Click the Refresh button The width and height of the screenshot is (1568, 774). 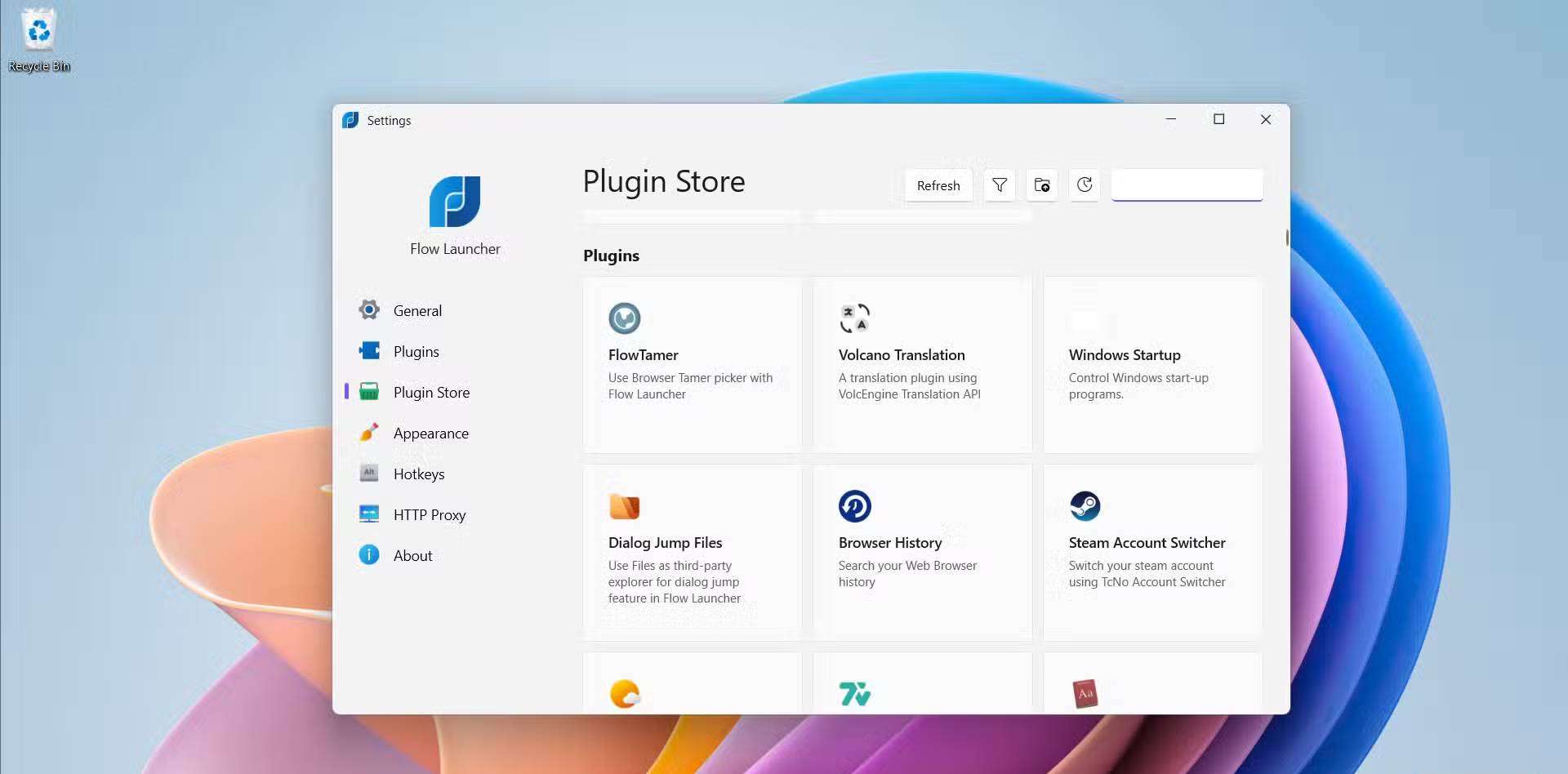(938, 185)
